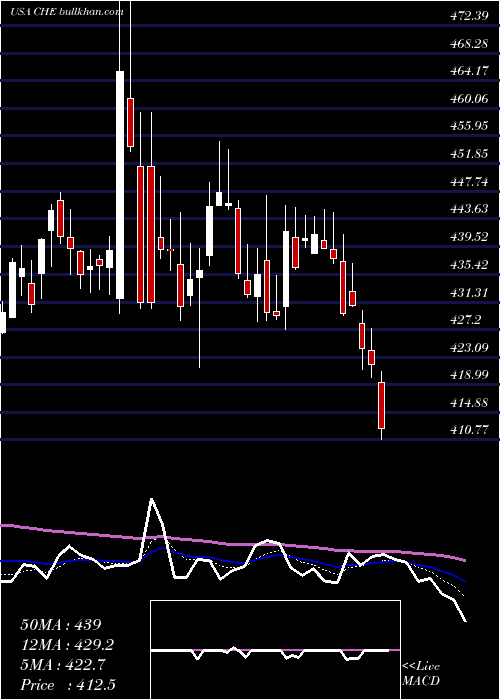Viewport: 500px width, 700px height.
Task: Click the USA CHE bullkhan.com chart title
Action: click(67, 12)
